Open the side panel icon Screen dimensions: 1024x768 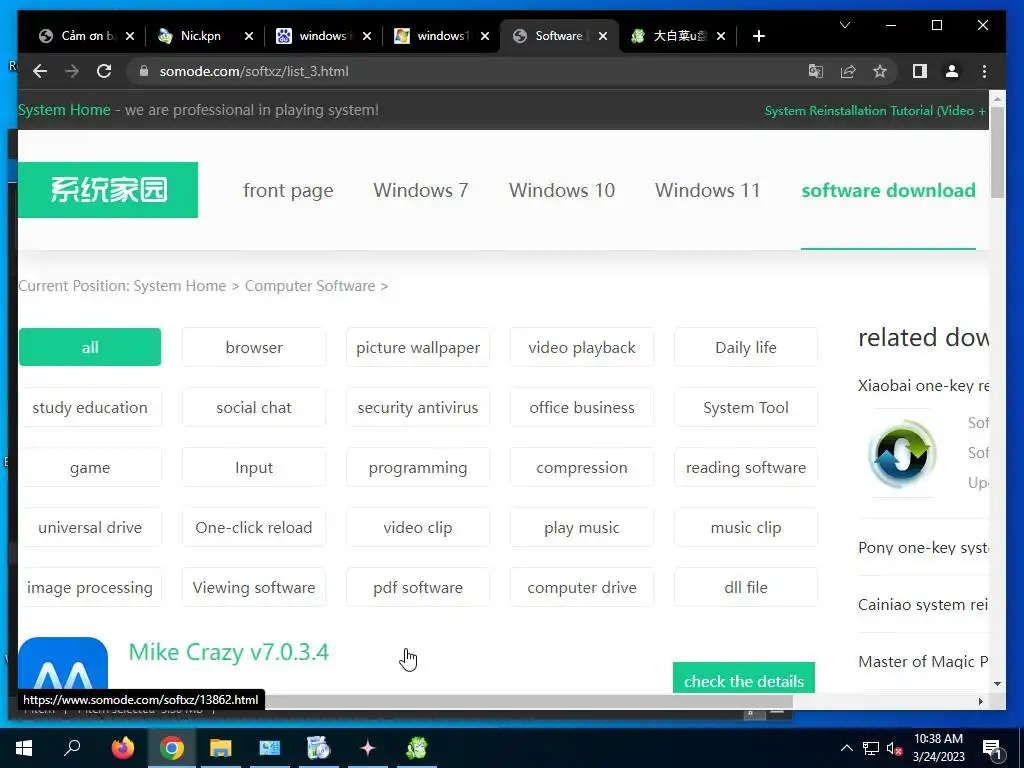pos(920,71)
